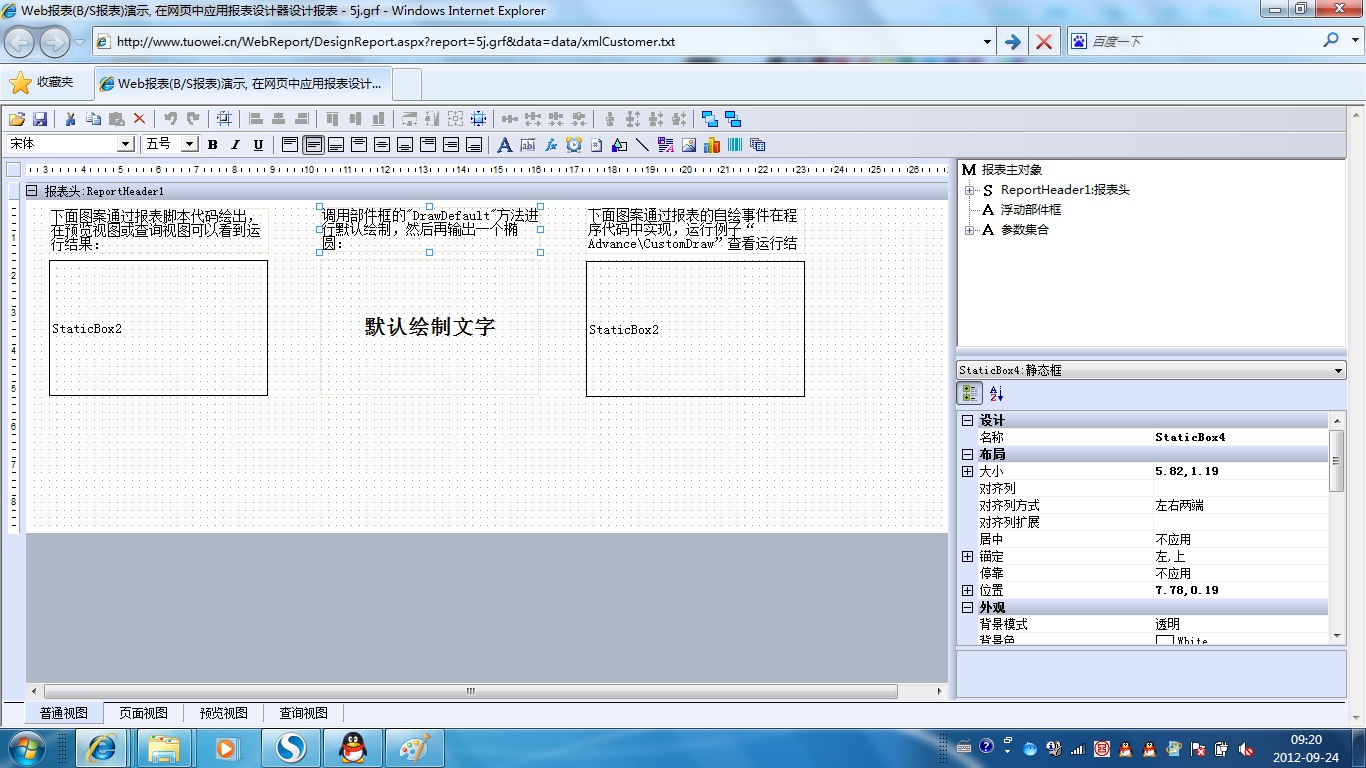Click the 背景色 White color swatch
1366x768 pixels.
tap(1165, 640)
